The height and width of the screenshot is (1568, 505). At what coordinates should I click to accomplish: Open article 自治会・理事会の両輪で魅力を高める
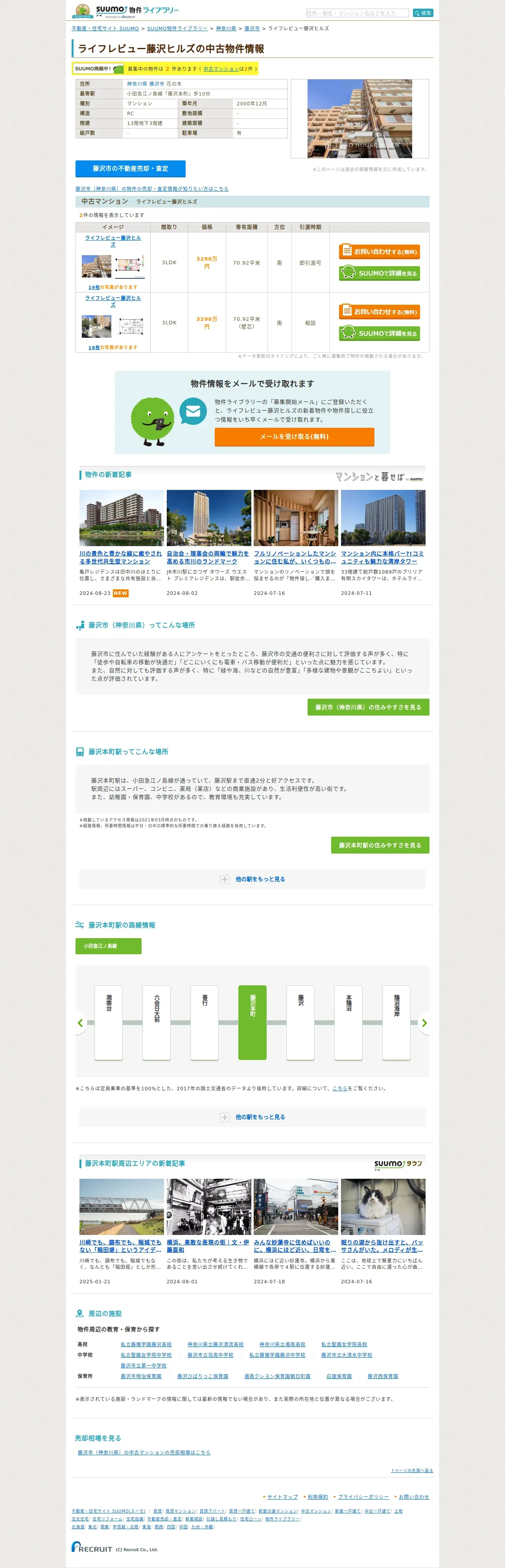(208, 557)
